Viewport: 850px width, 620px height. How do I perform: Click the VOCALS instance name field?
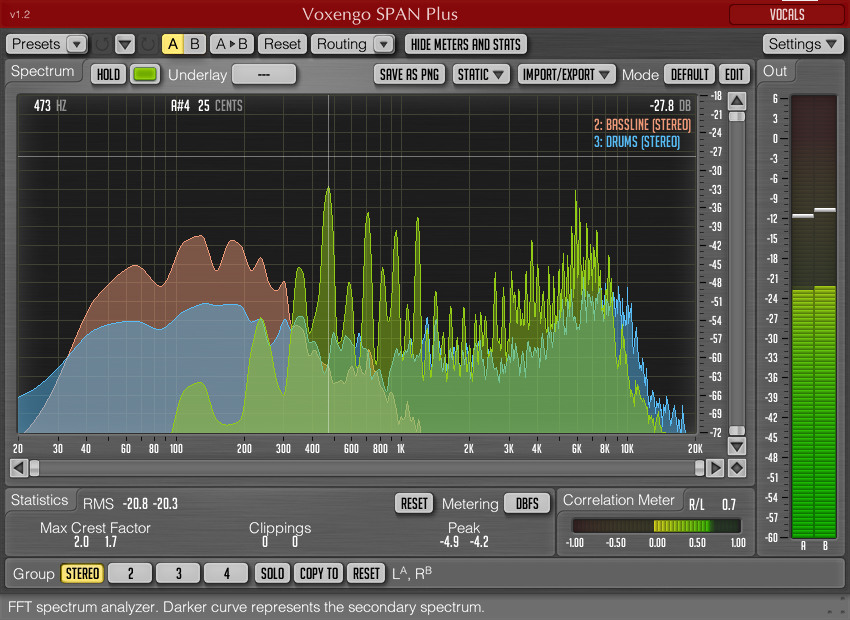pos(787,15)
